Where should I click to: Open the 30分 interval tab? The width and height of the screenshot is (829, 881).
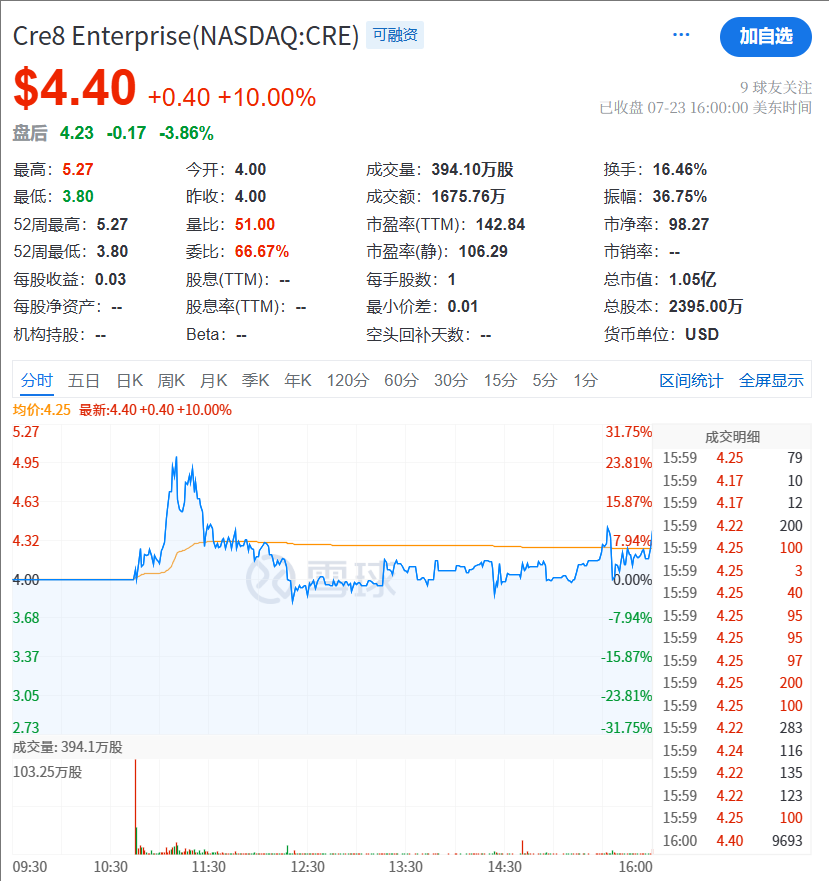(451, 380)
